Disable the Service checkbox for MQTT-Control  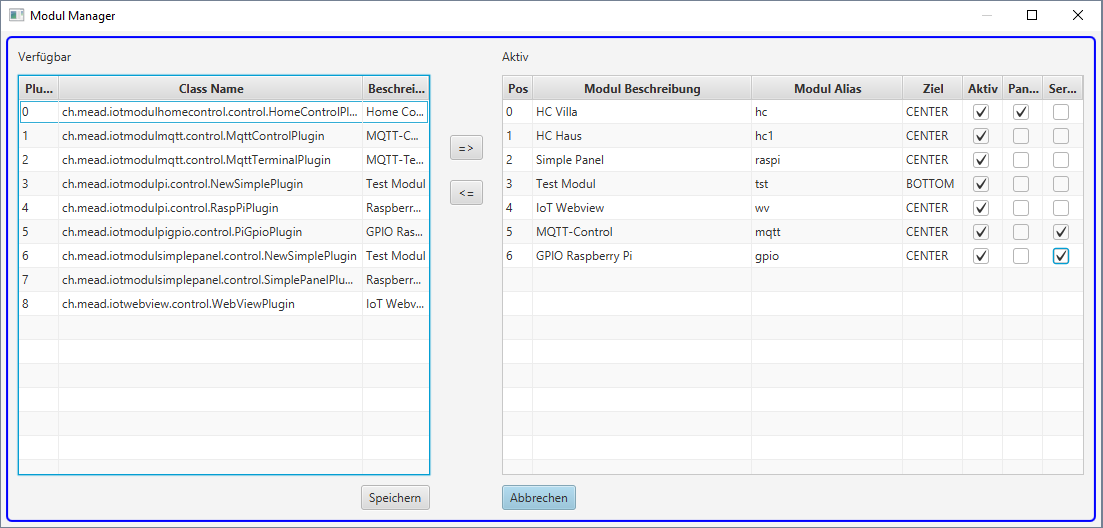click(1061, 232)
